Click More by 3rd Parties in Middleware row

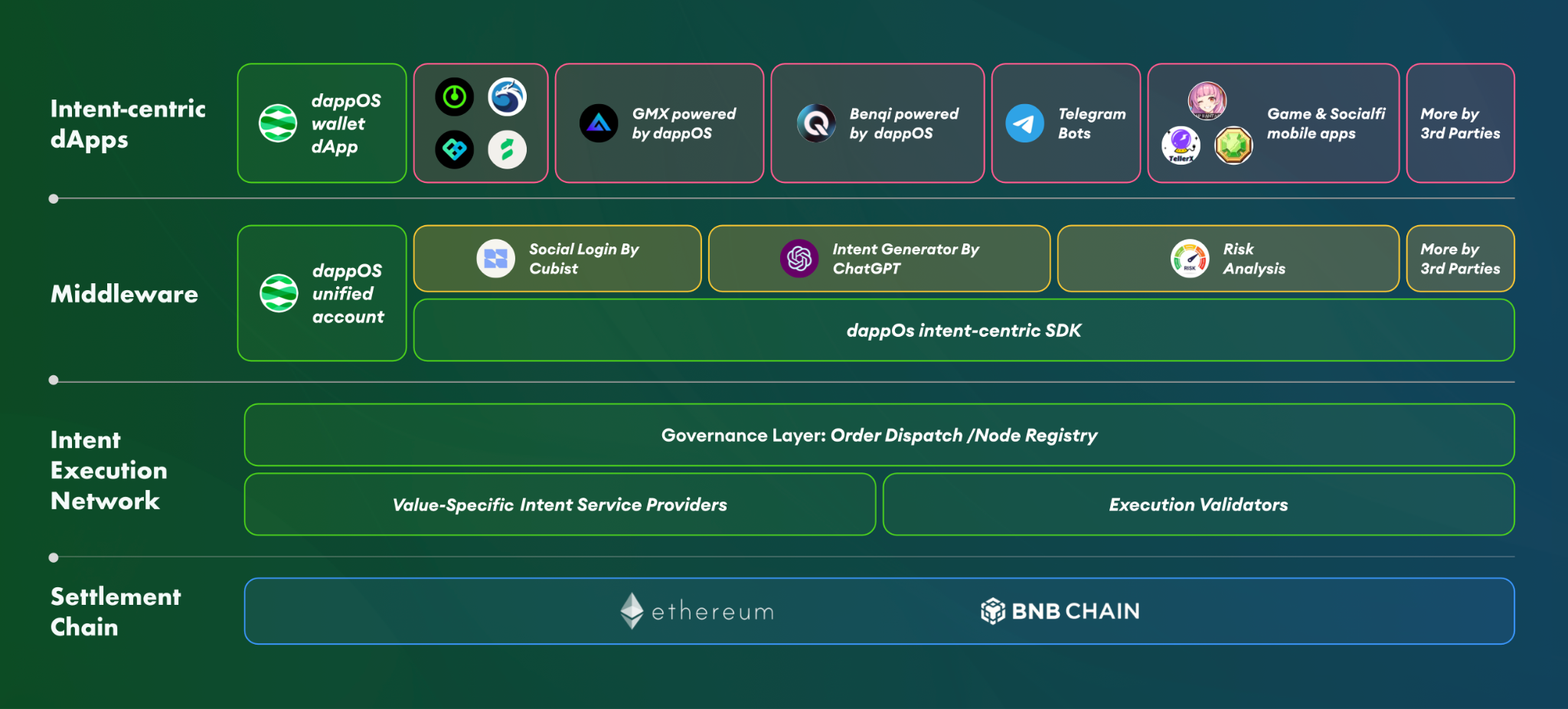(x=1460, y=258)
